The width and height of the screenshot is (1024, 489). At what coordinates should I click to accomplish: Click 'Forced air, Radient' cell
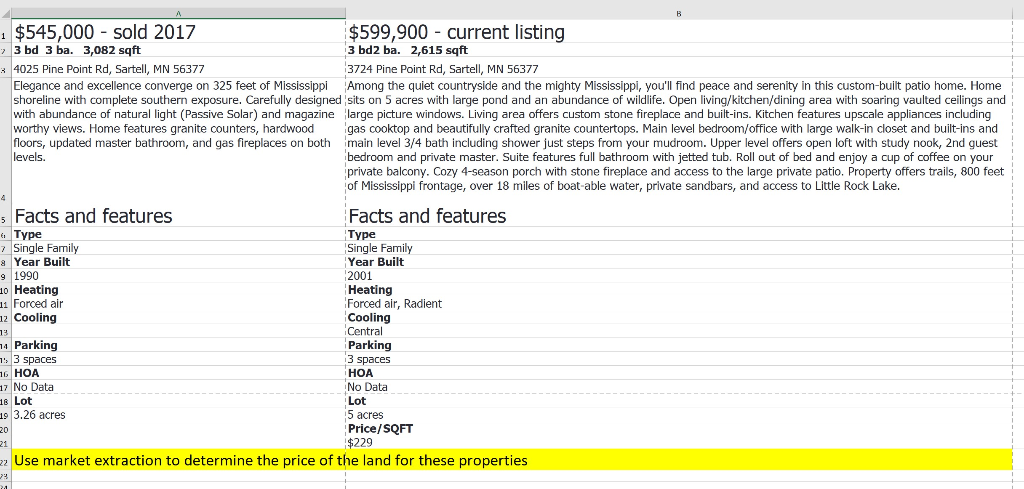tap(679, 304)
